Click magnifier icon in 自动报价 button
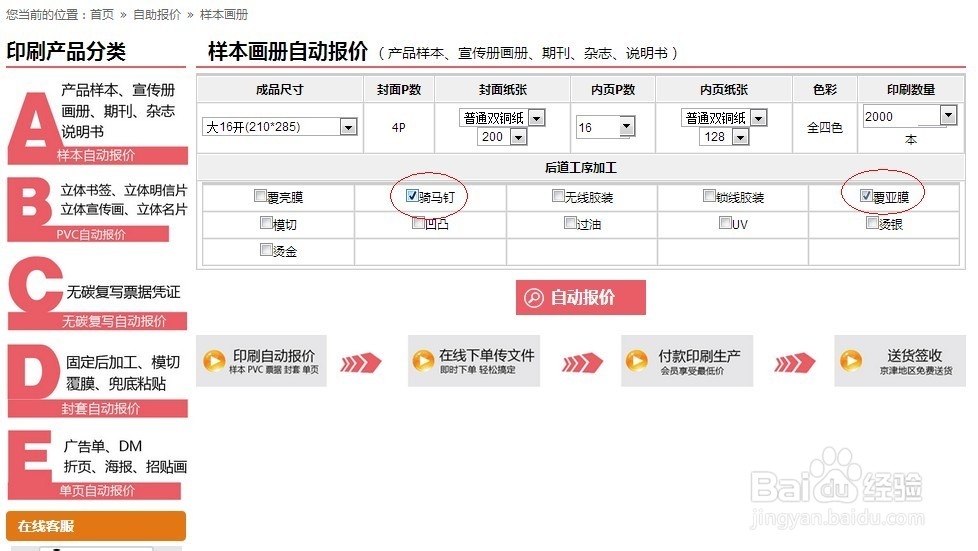978x551 pixels. (x=534, y=298)
